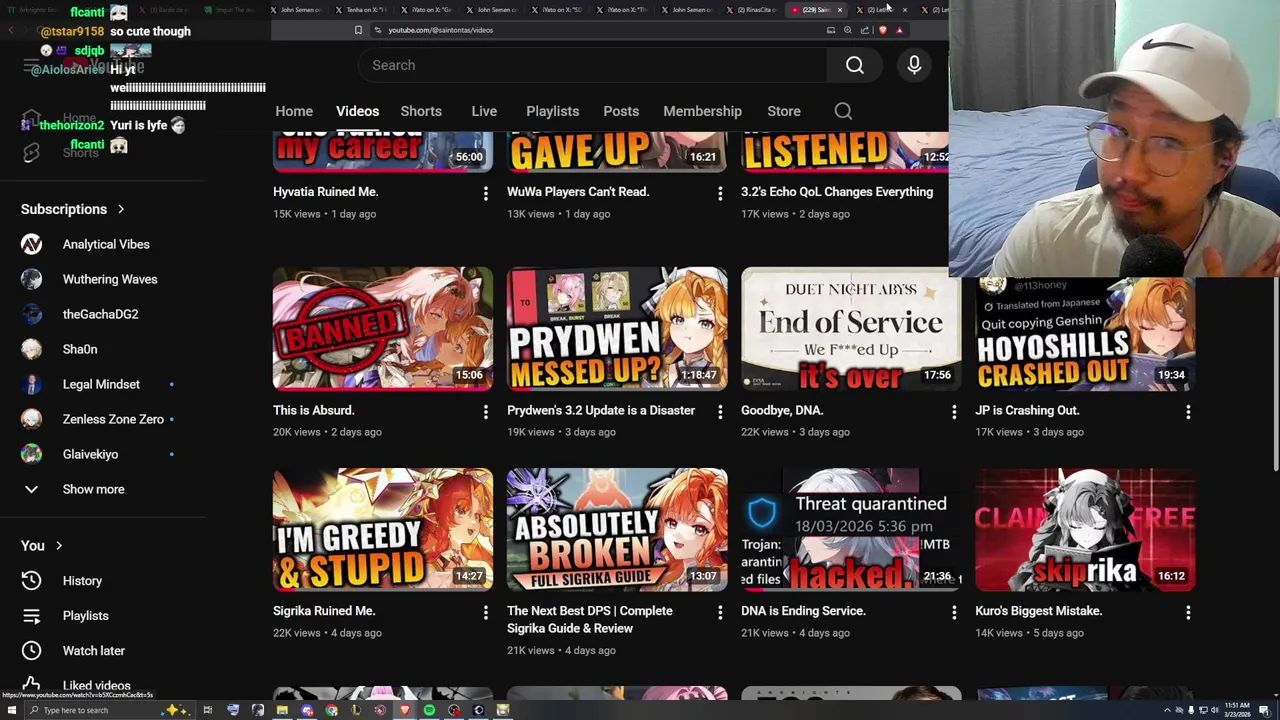Open File Explorer from the taskbar

282,710
